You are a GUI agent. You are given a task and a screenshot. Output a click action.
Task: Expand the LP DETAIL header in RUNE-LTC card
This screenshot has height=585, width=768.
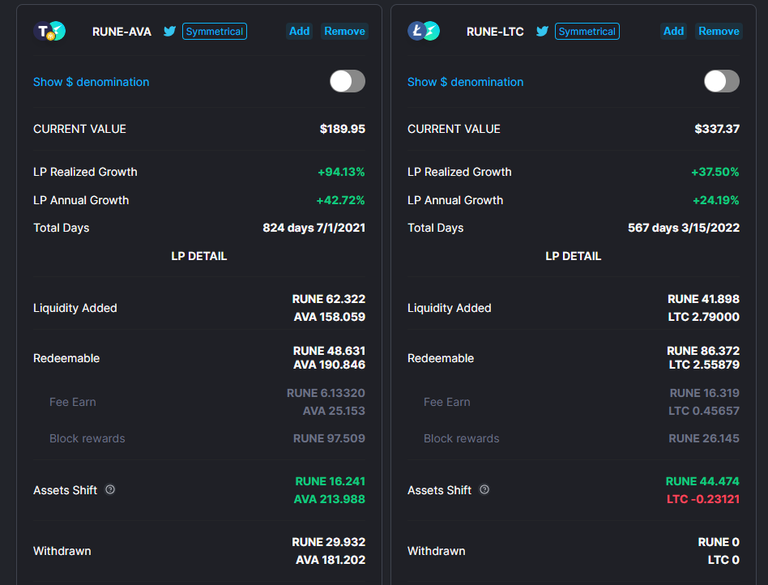573,256
